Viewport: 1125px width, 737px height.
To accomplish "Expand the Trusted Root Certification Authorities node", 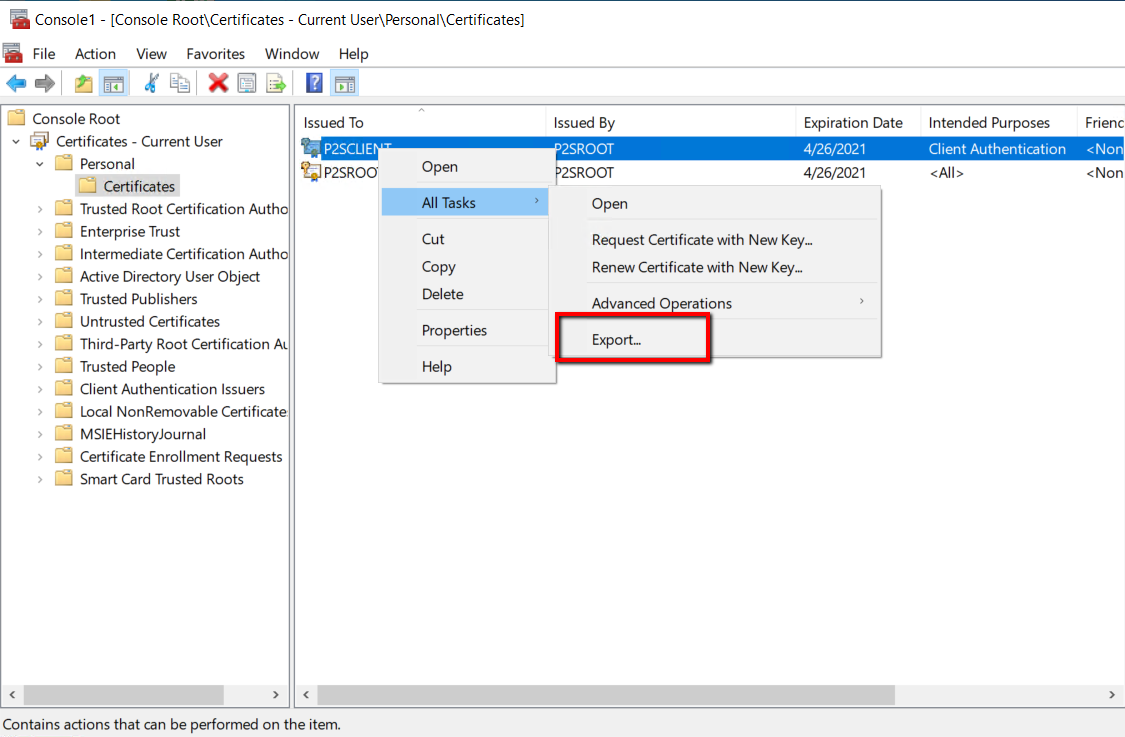I will (40, 209).
